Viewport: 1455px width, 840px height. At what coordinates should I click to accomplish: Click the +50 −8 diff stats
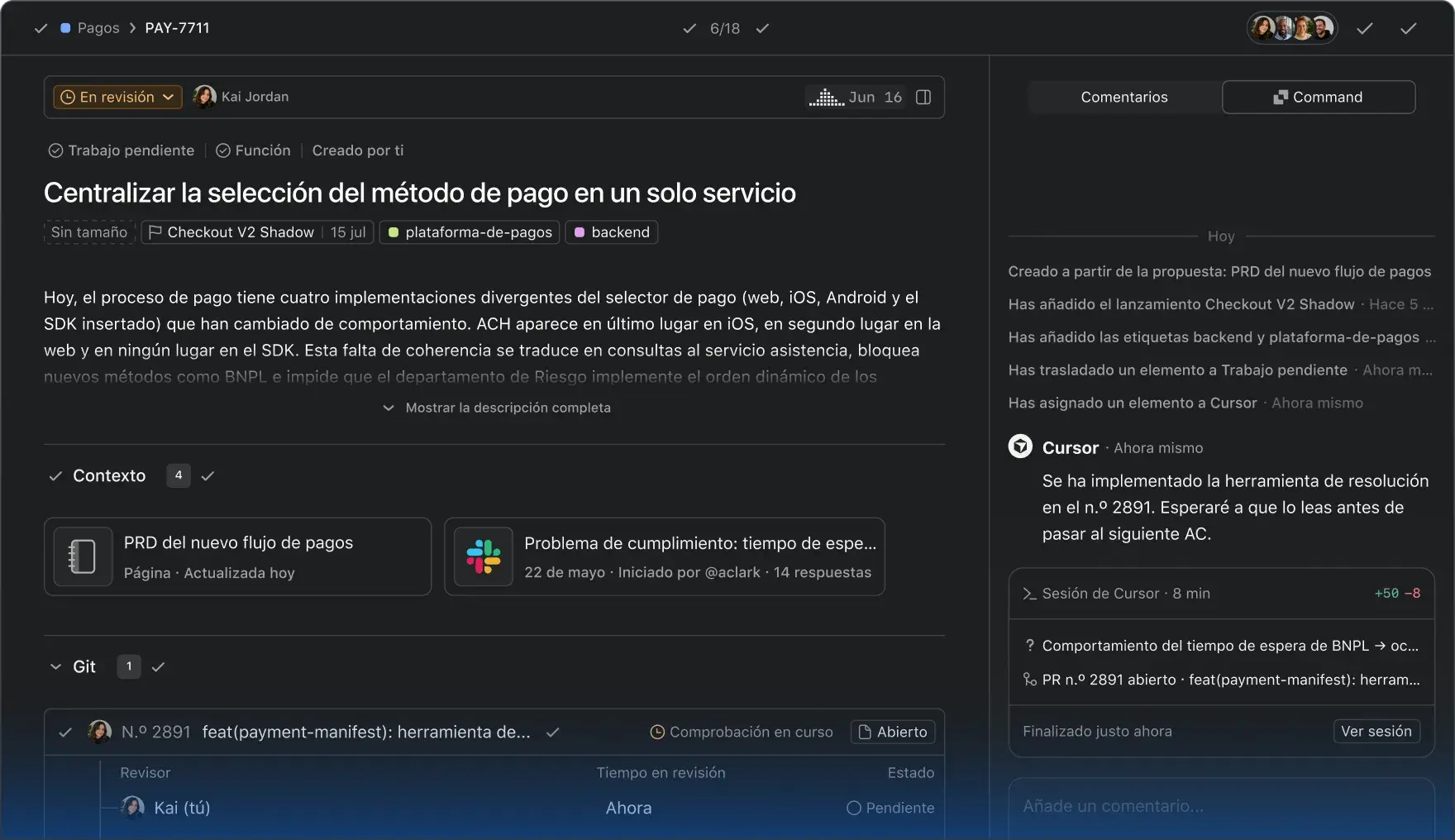click(x=1397, y=594)
